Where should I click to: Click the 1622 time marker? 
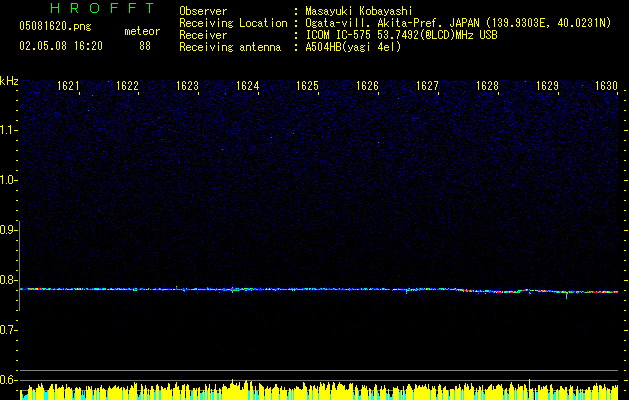coord(127,86)
